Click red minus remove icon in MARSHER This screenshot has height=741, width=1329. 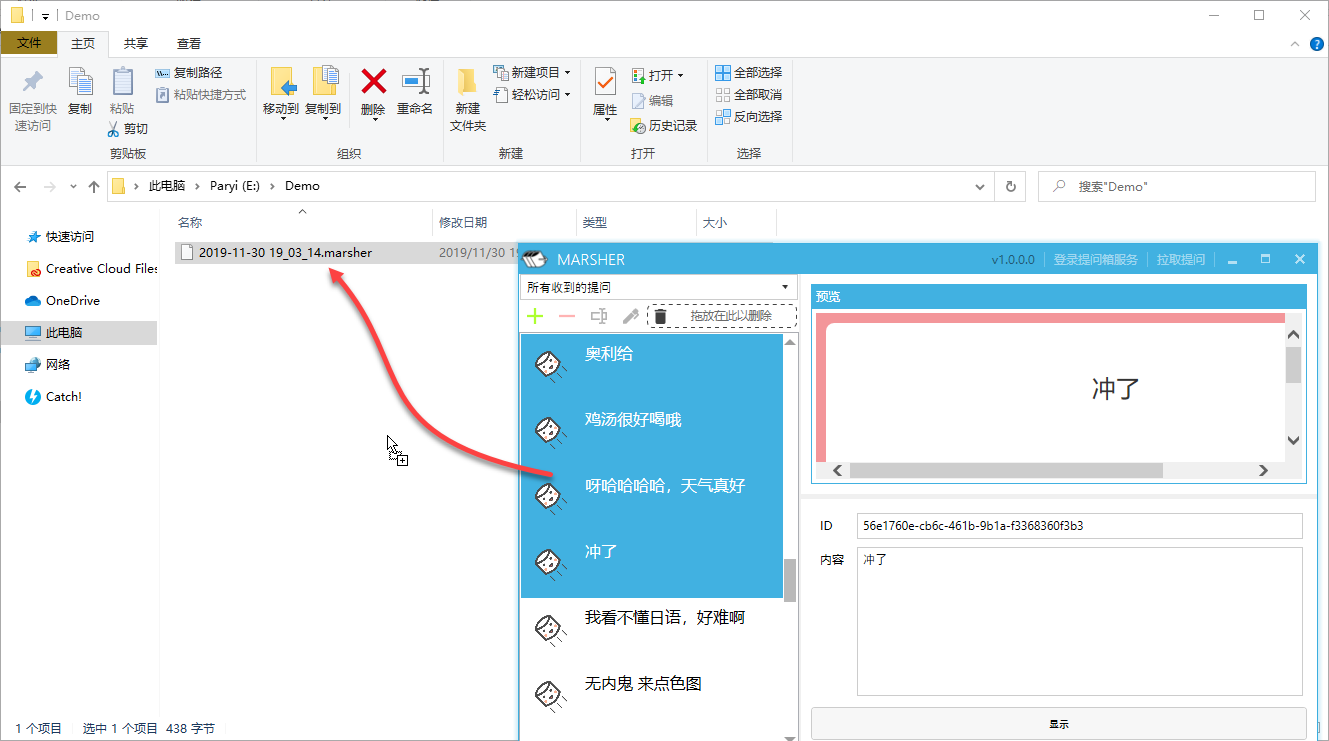pyautogui.click(x=567, y=317)
